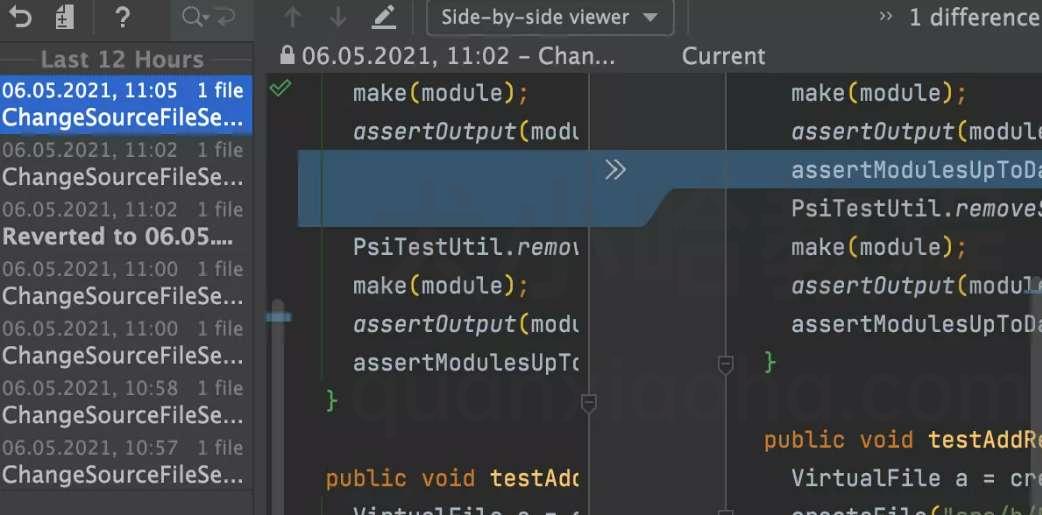Image resolution: width=1042 pixels, height=515 pixels.
Task: Jump to next difference with down arrow
Action: (338, 17)
